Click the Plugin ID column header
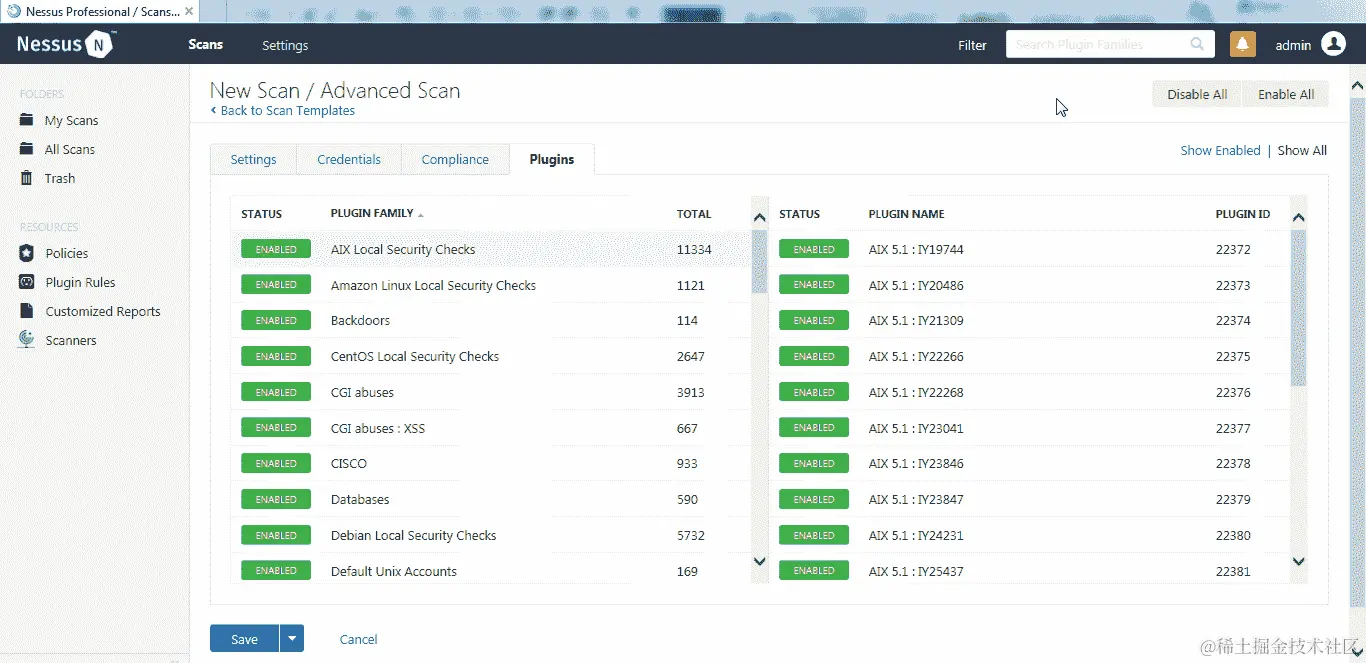 click(1243, 214)
